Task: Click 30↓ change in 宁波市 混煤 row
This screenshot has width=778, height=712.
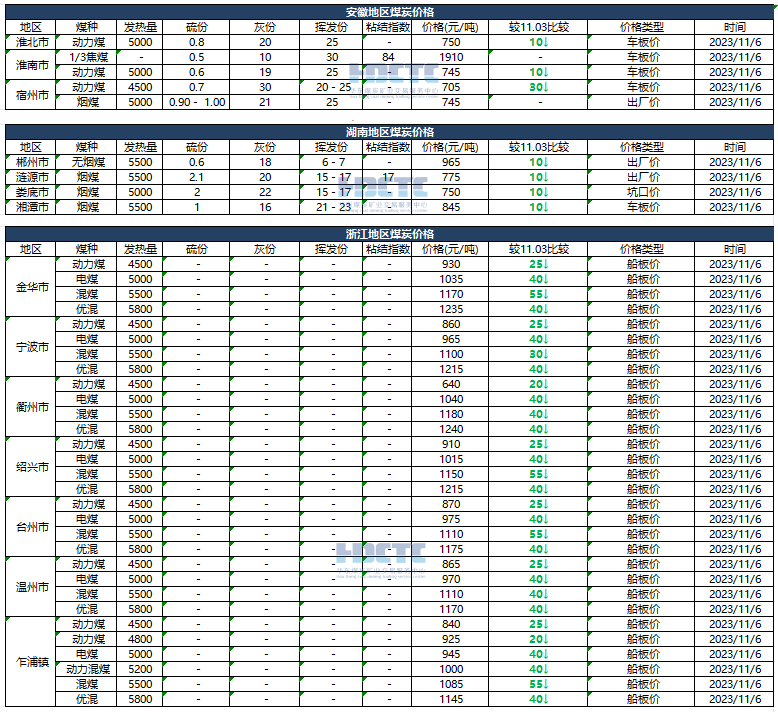Action: [x=538, y=354]
